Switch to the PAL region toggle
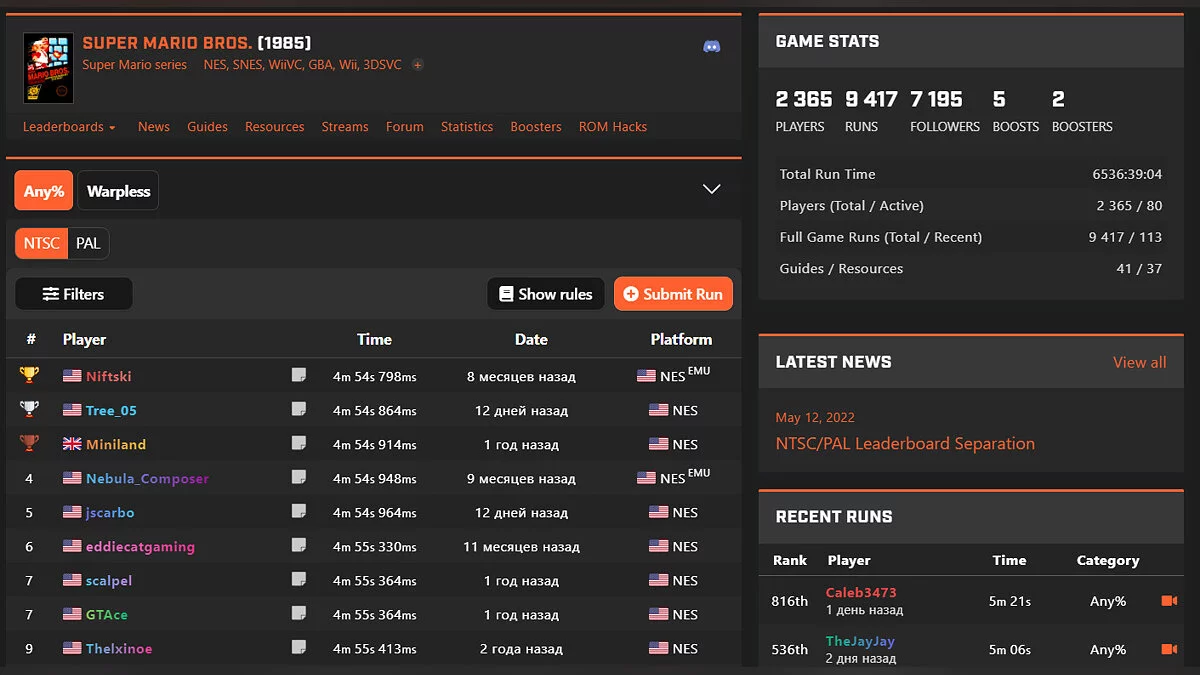Viewport: 1200px width, 675px height. point(88,244)
